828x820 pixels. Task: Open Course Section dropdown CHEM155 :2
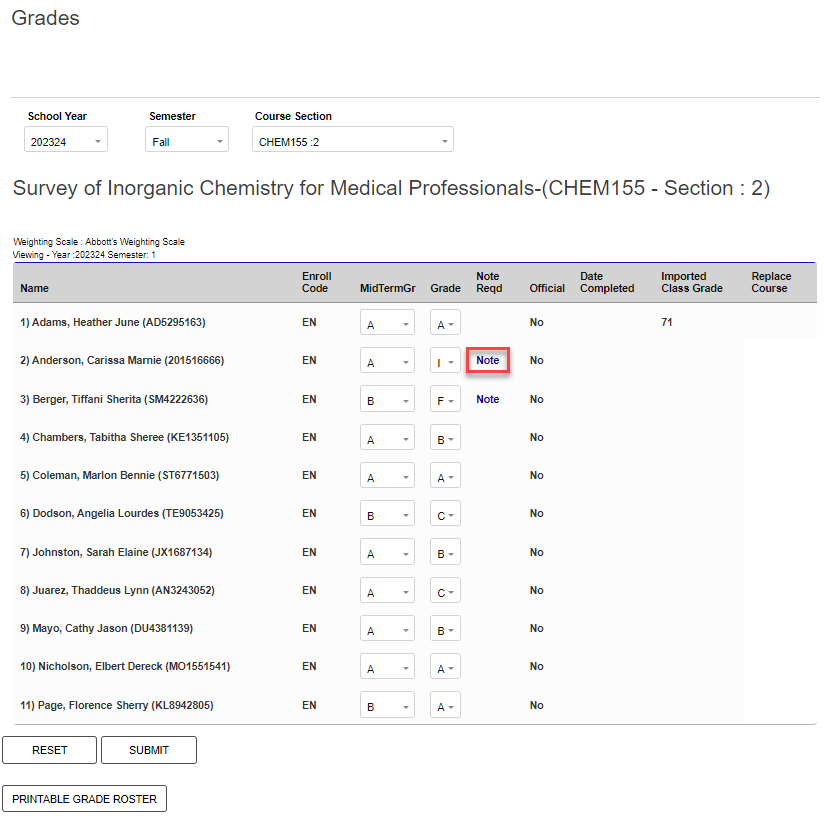353,141
